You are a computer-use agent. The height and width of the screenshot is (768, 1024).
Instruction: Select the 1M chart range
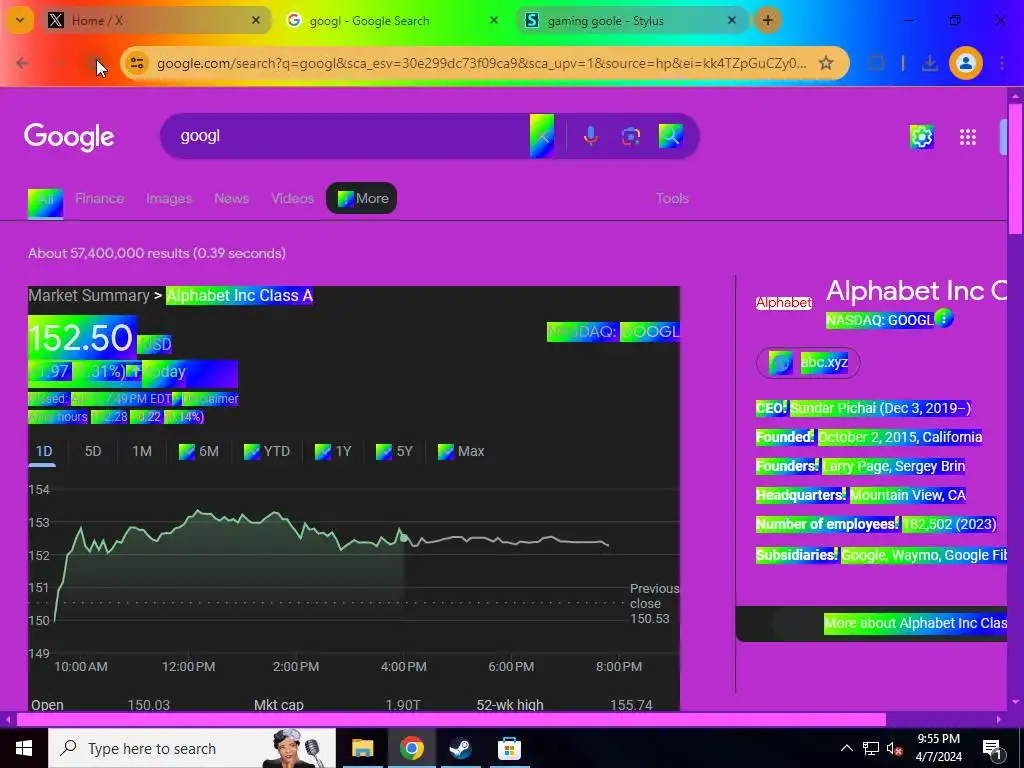click(142, 451)
